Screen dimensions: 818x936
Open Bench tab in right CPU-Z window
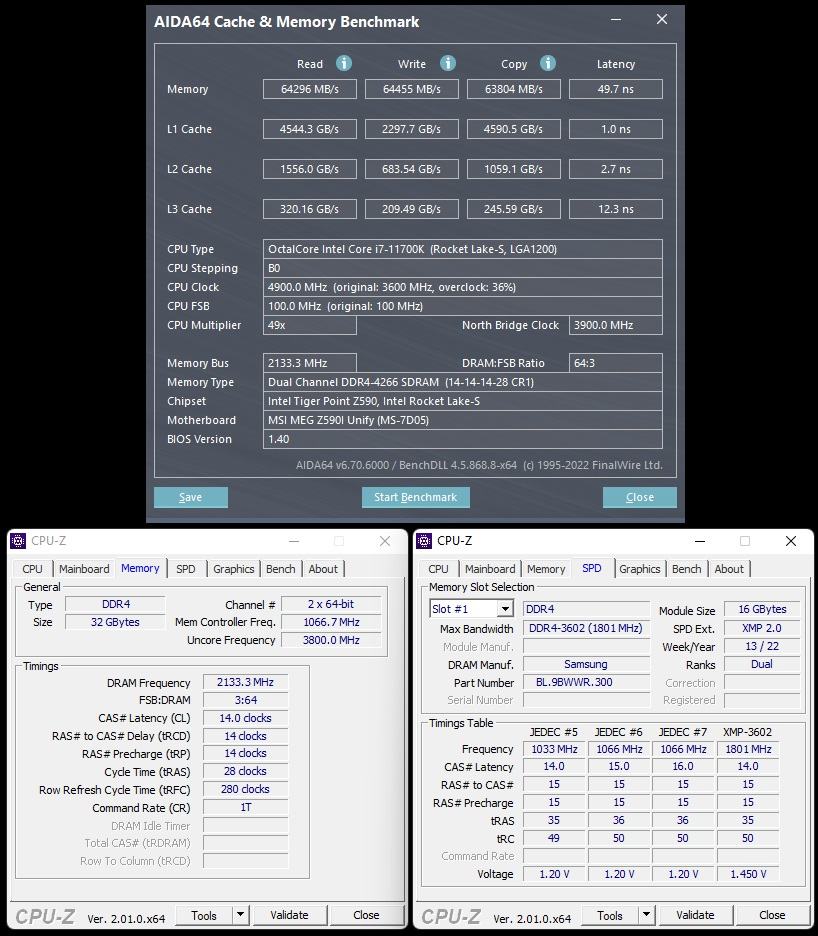coord(687,569)
